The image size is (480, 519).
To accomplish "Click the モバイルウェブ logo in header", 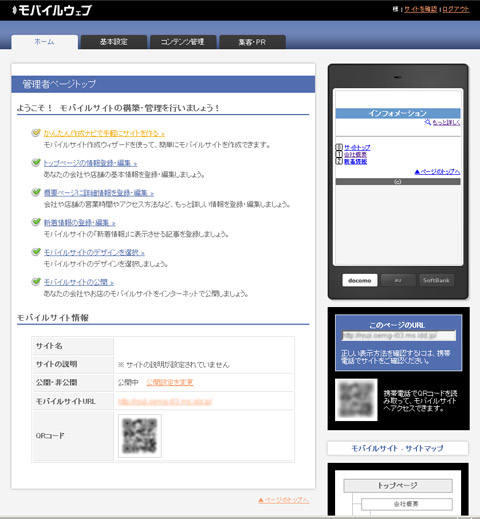I will (x=52, y=10).
